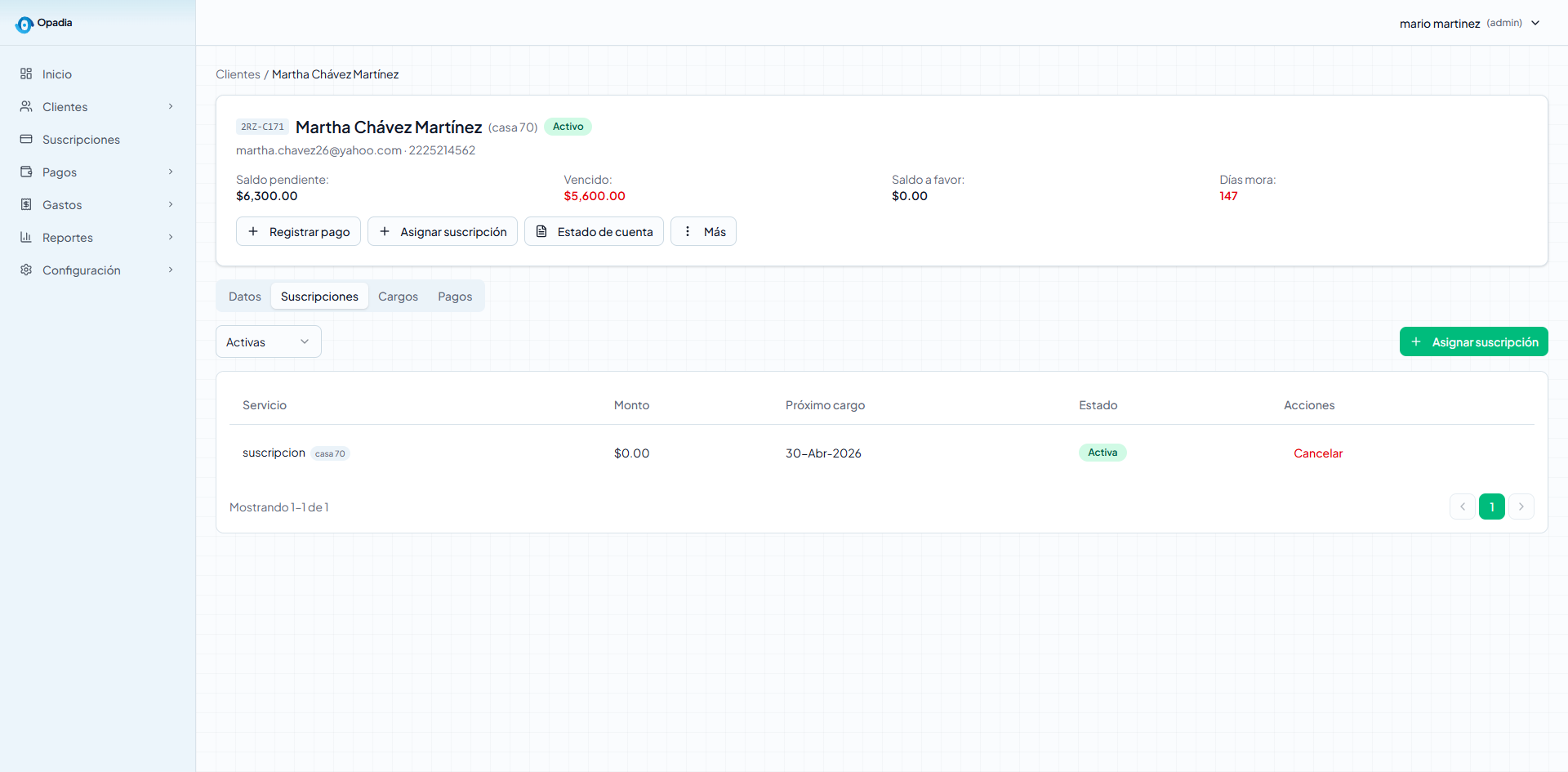
Task: Click the 30-Abr-2026 next charge date
Action: click(823, 453)
